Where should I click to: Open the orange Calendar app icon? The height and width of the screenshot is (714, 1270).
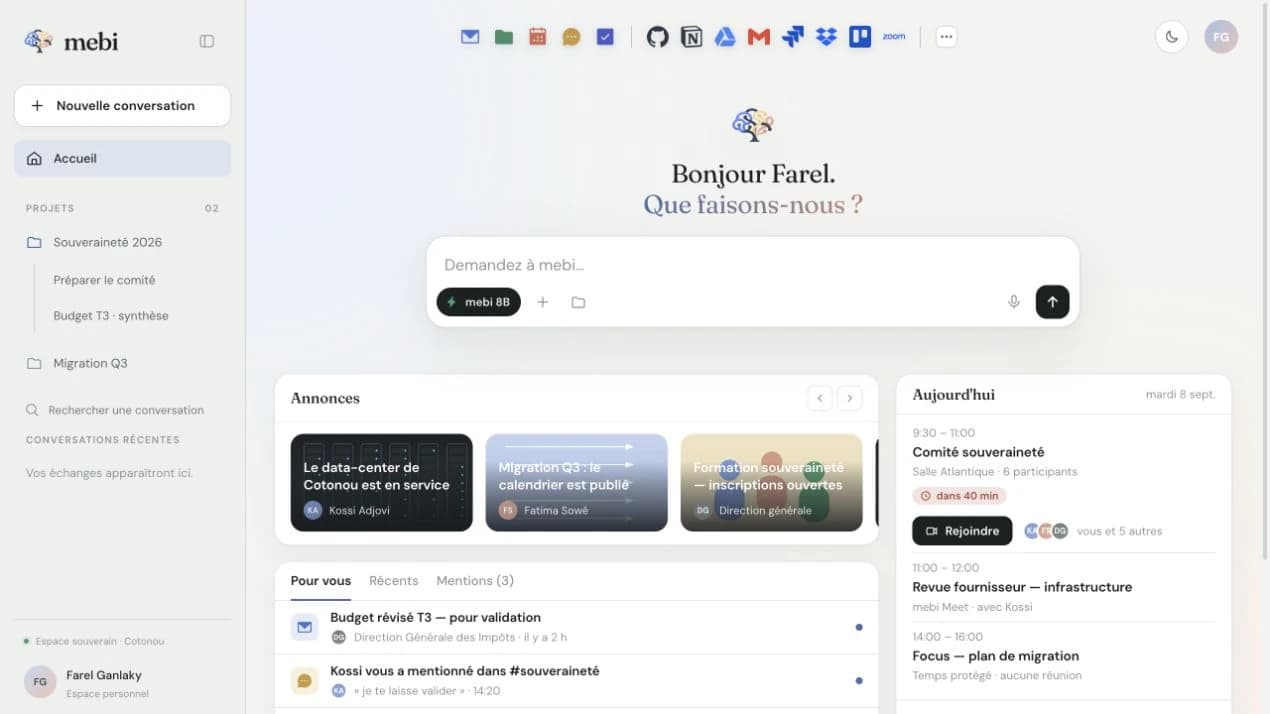[538, 37]
